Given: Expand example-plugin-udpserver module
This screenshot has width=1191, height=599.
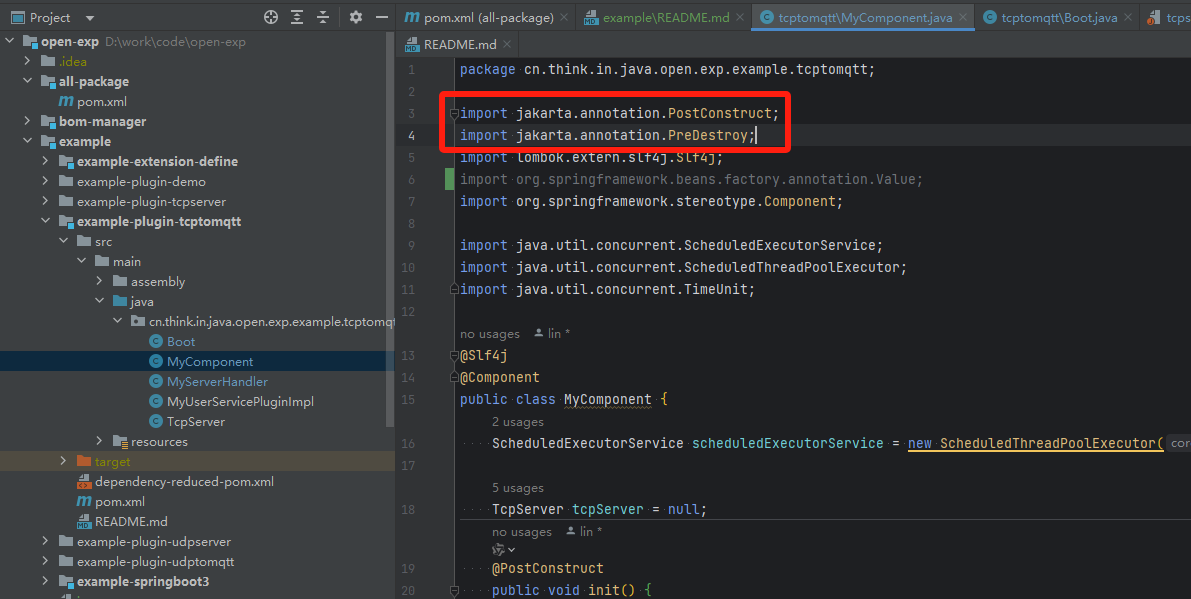Looking at the screenshot, I should tap(46, 541).
